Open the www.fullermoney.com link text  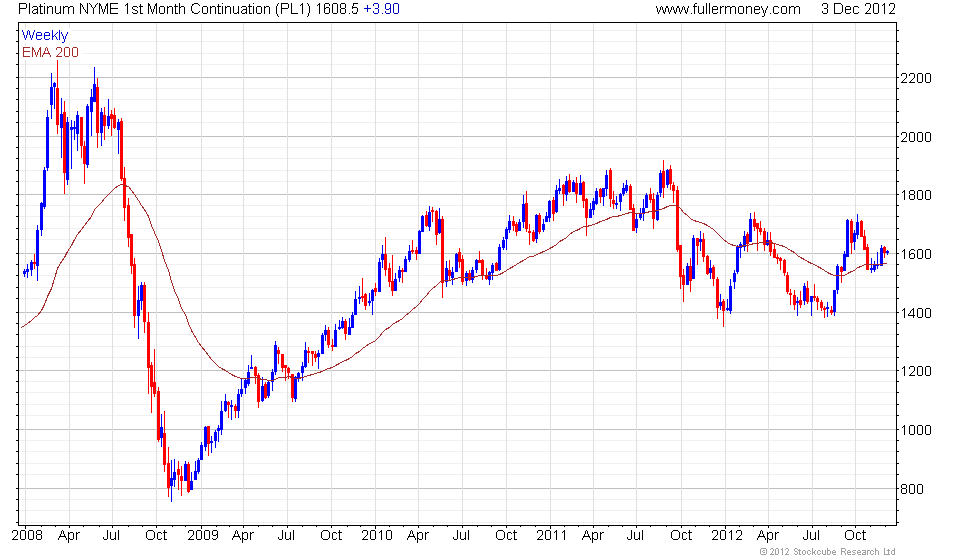[728, 9]
